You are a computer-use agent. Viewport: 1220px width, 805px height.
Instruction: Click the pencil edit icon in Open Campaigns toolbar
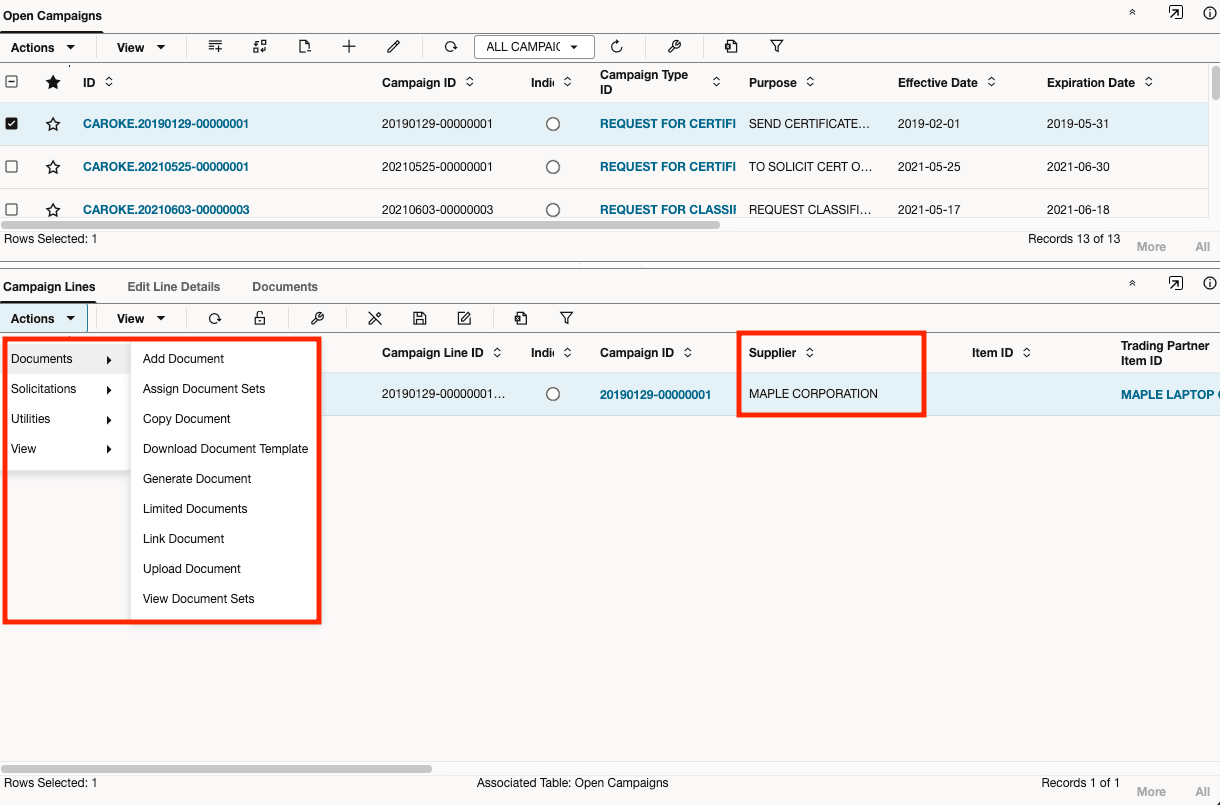(394, 47)
